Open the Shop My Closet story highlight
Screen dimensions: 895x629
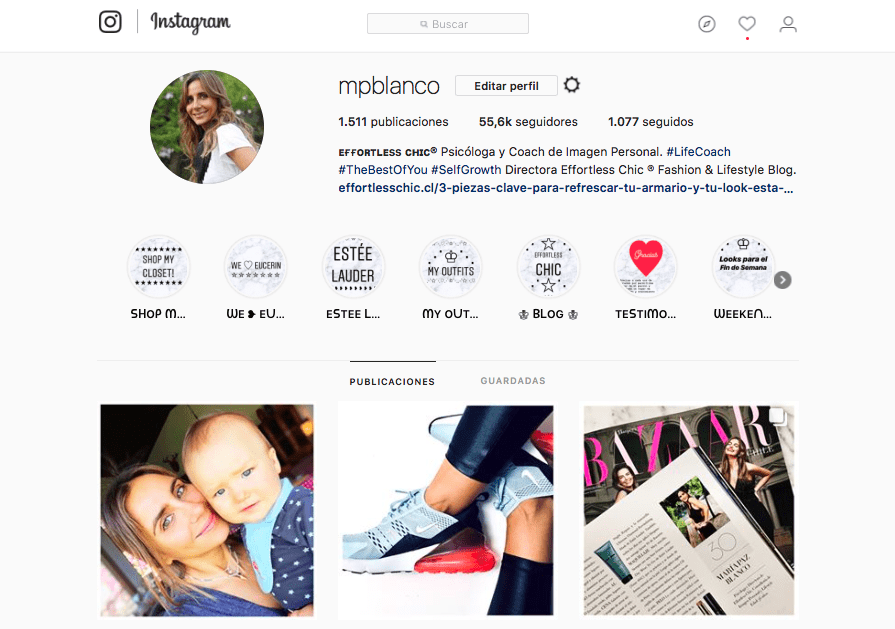pyautogui.click(x=158, y=267)
